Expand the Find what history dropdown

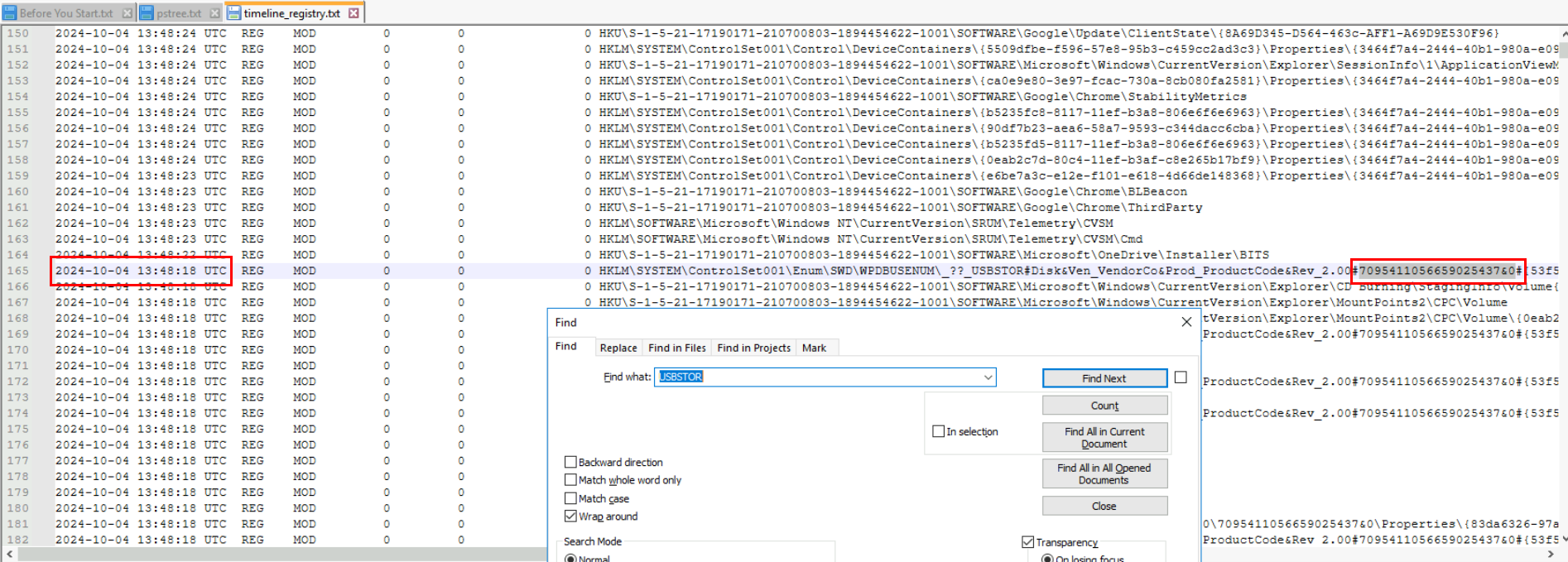click(x=988, y=377)
